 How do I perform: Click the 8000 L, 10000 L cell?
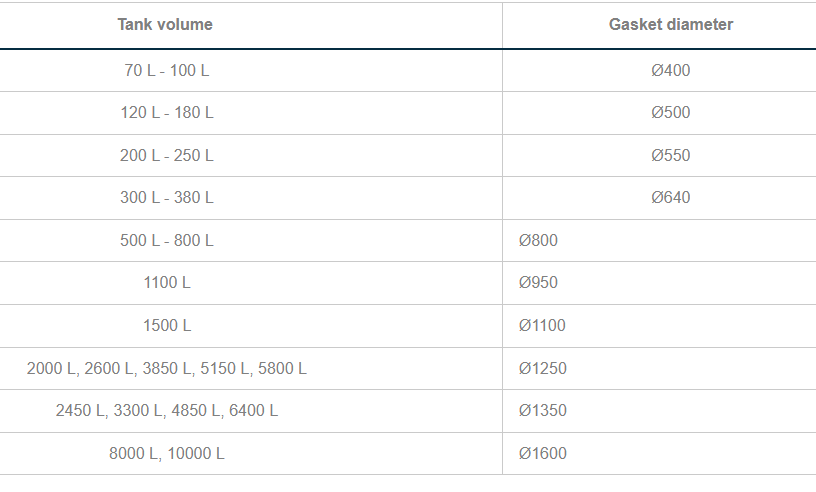point(166,454)
